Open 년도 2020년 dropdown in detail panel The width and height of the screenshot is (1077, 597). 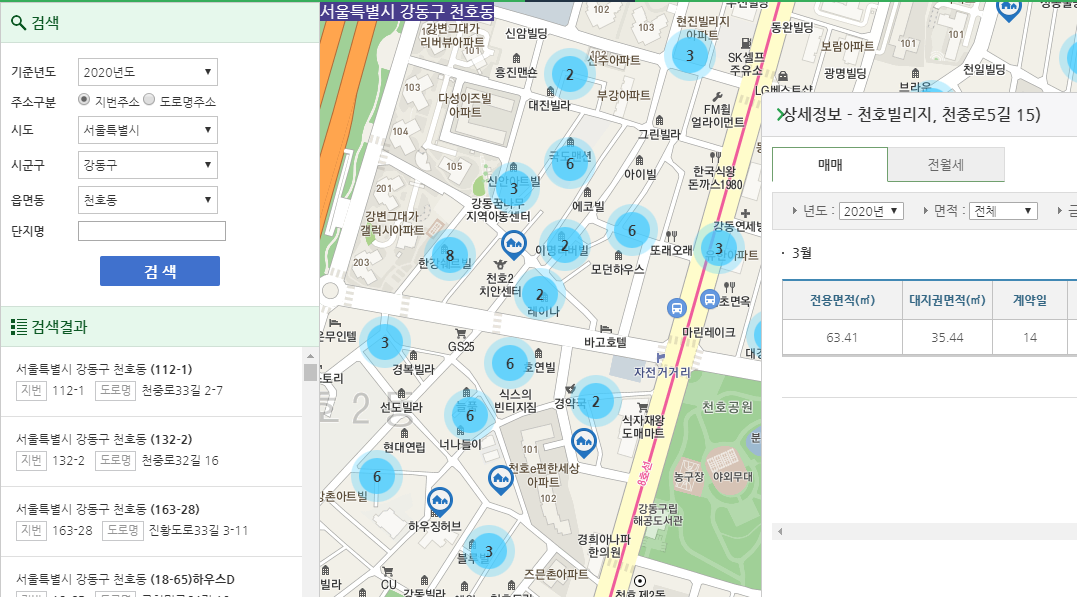871,211
